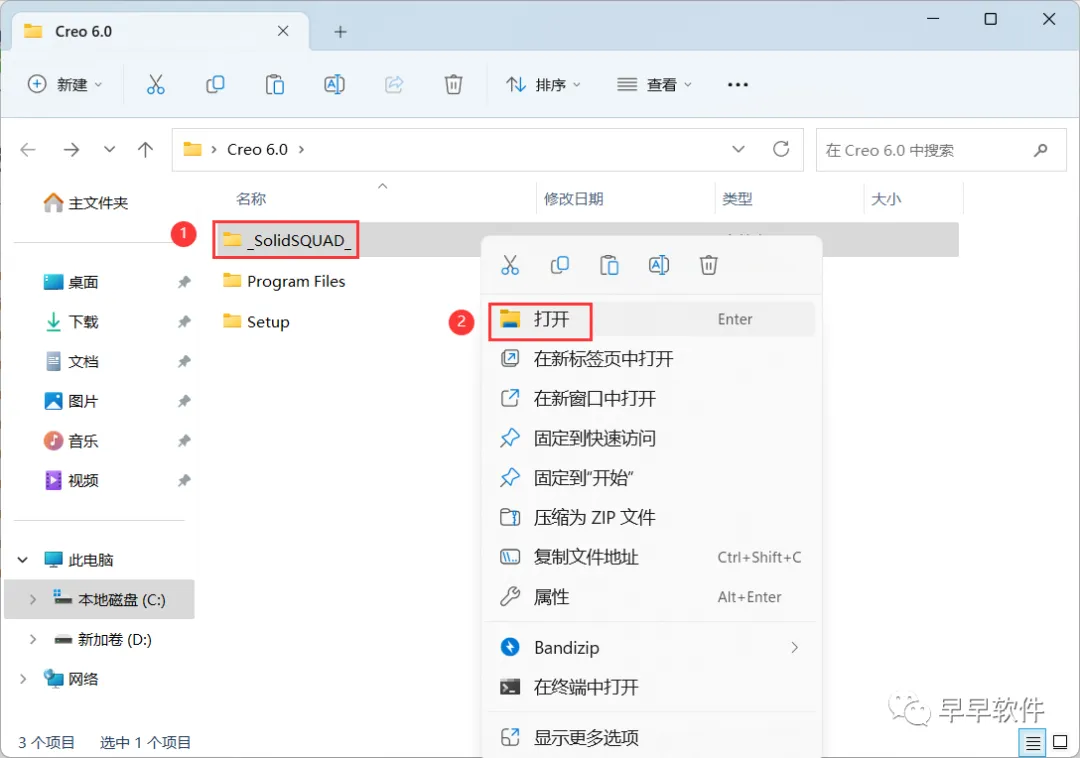
Task: Open the Recent locations dropdown arrow
Action: click(110, 149)
